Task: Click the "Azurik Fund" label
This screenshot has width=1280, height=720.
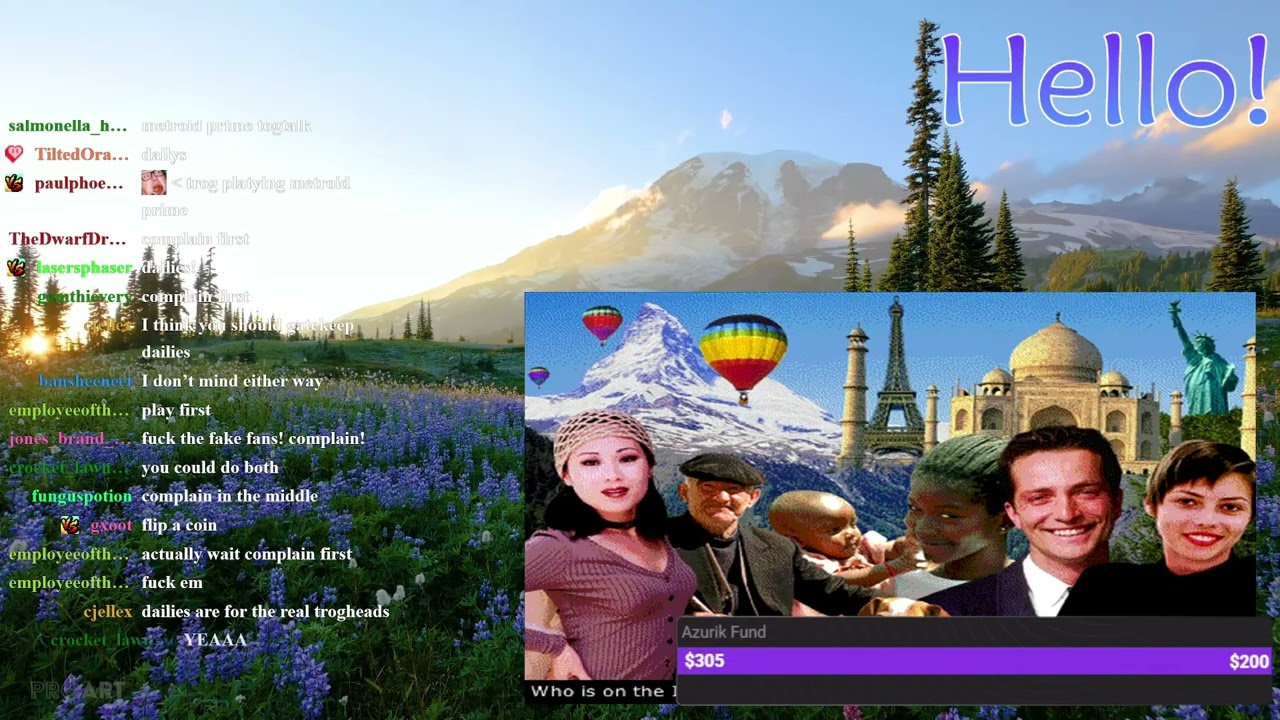Action: (724, 632)
